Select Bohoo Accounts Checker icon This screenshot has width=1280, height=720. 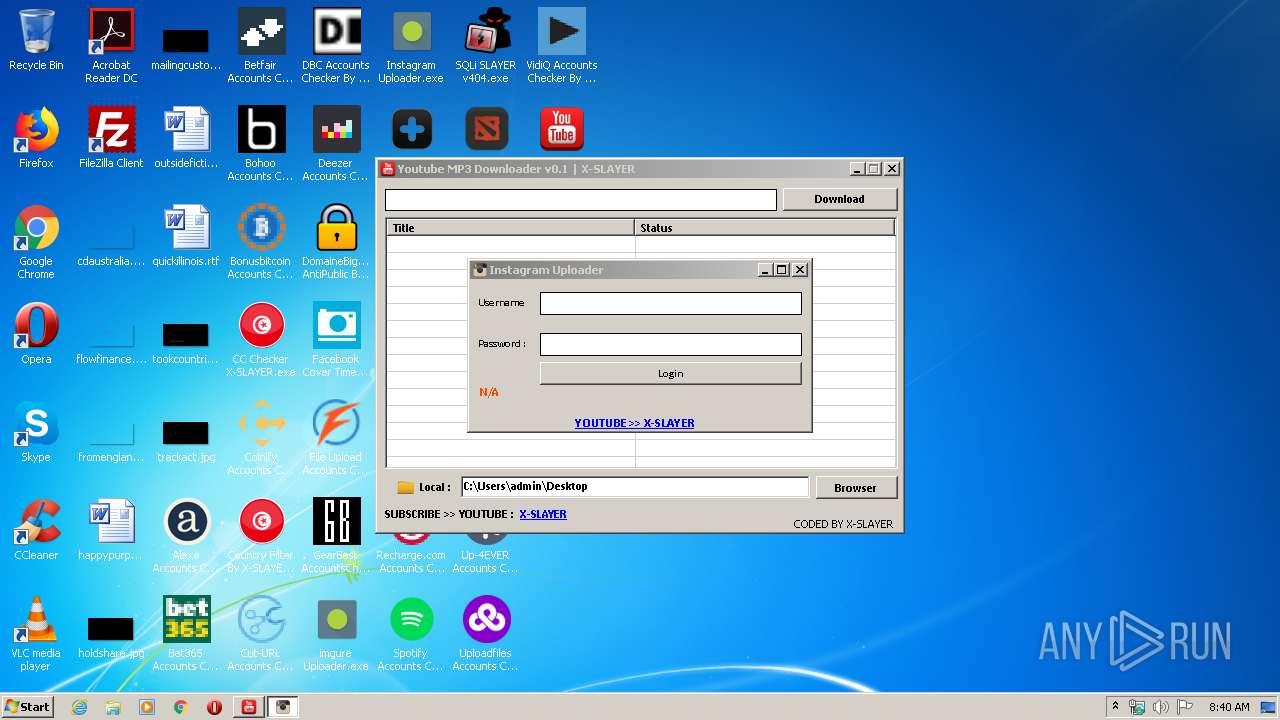coord(261,144)
